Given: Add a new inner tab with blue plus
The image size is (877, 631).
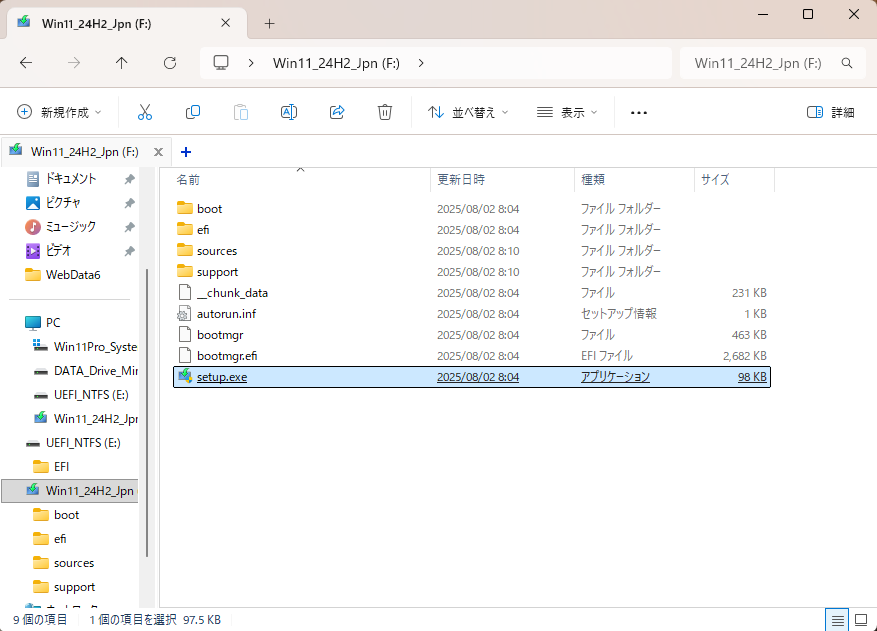Looking at the screenshot, I should (186, 152).
